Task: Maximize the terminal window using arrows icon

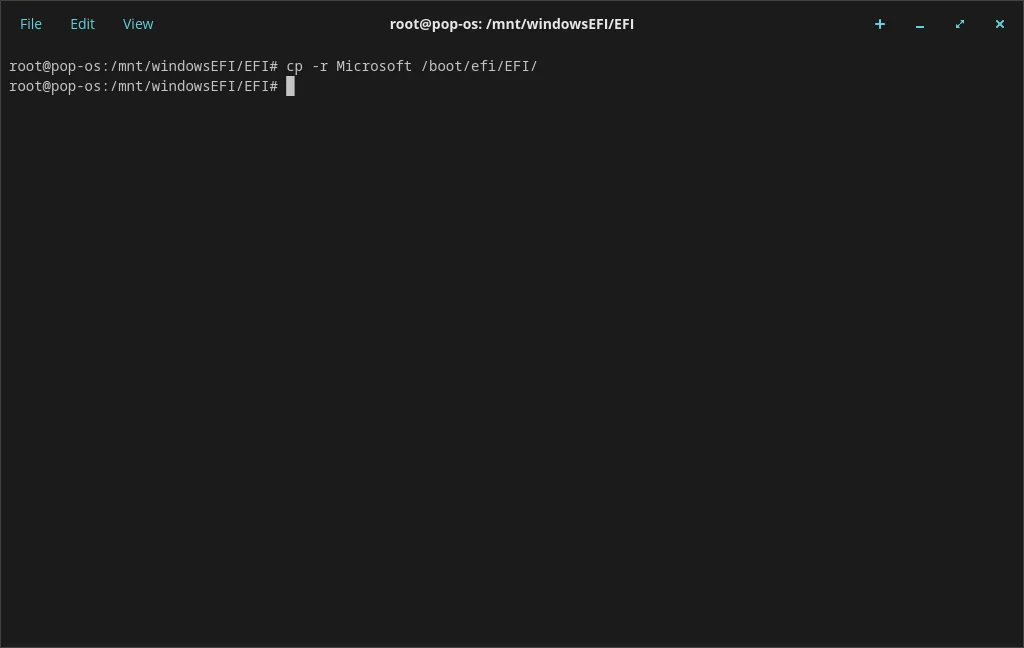Action: 959,24
